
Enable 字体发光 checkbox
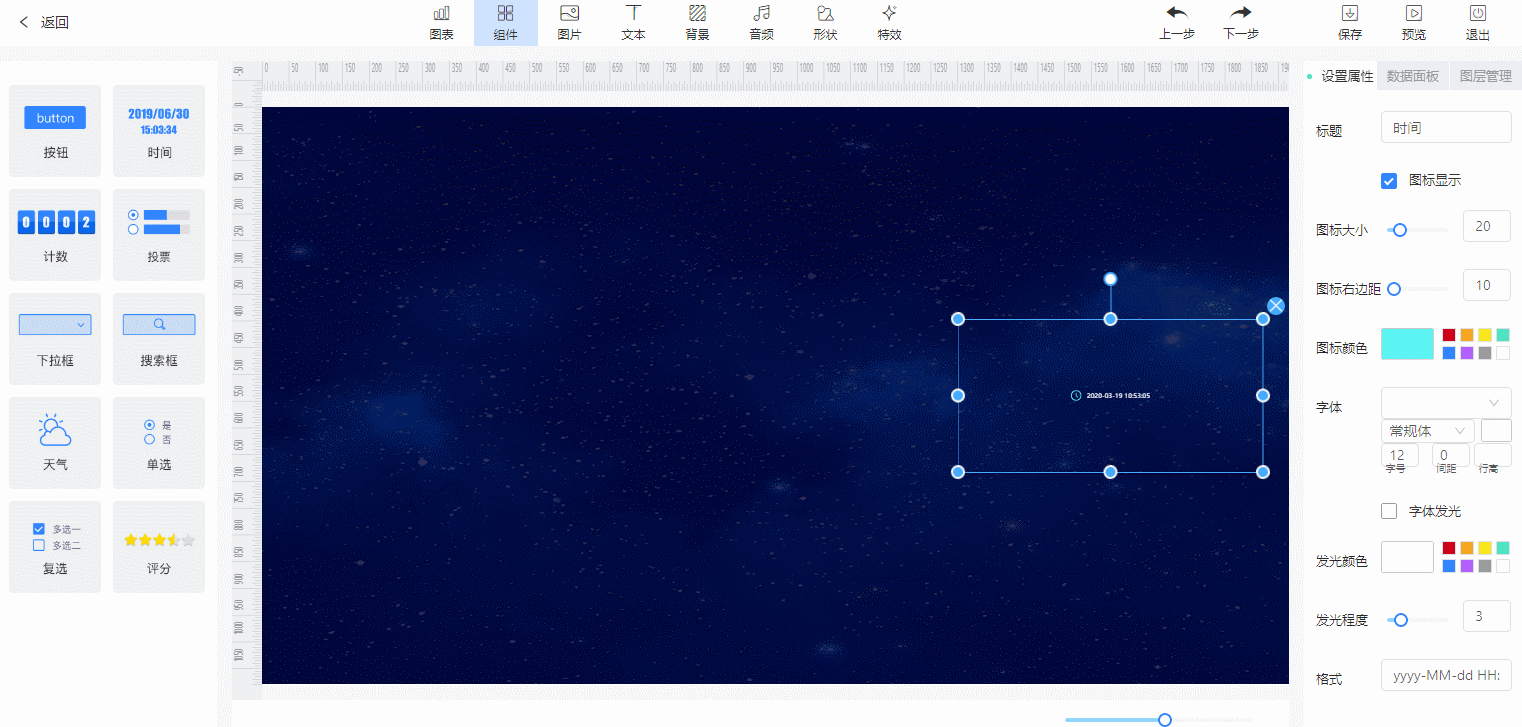click(1389, 511)
